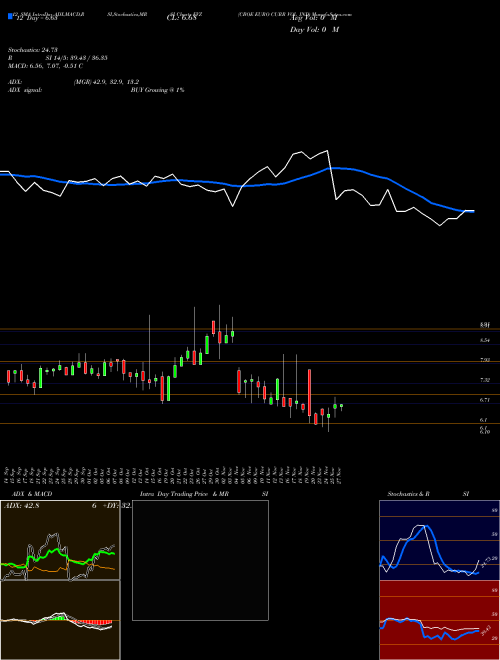This screenshot has width=500, height=660.
Task: Click the 'ADX signal:' label
Action: click(x=25, y=90)
